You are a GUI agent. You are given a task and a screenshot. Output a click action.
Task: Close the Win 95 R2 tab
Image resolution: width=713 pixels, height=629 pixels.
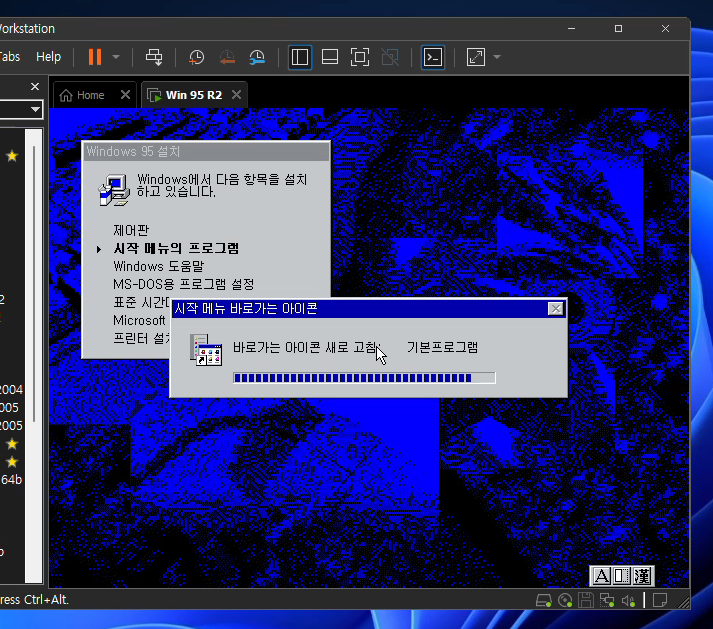(x=236, y=95)
